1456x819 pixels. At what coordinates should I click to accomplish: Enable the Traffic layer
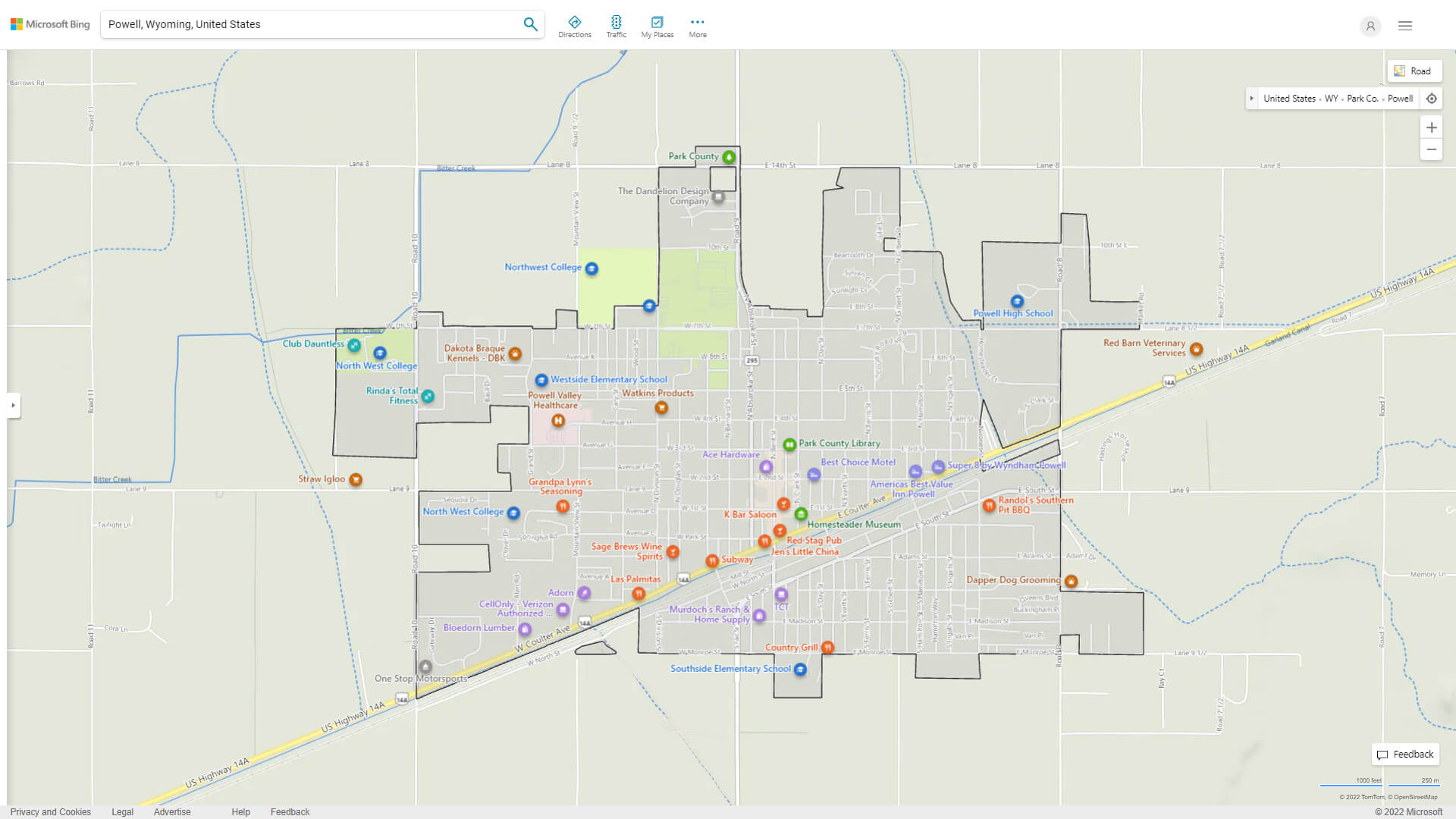coord(617,23)
